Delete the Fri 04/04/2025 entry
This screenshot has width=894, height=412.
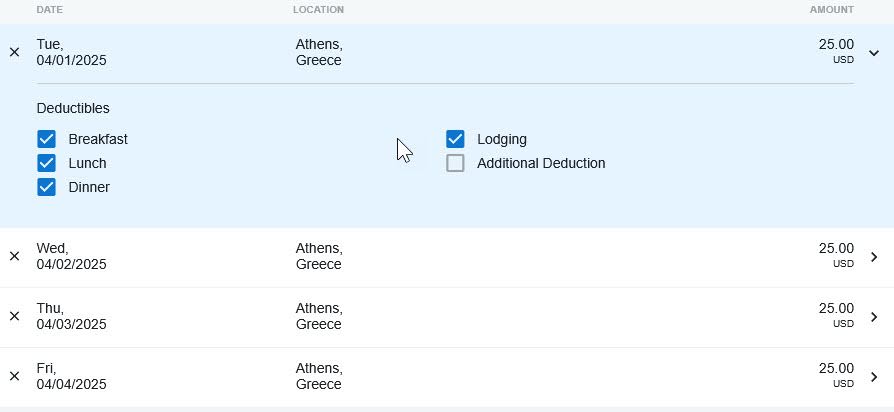tap(14, 376)
